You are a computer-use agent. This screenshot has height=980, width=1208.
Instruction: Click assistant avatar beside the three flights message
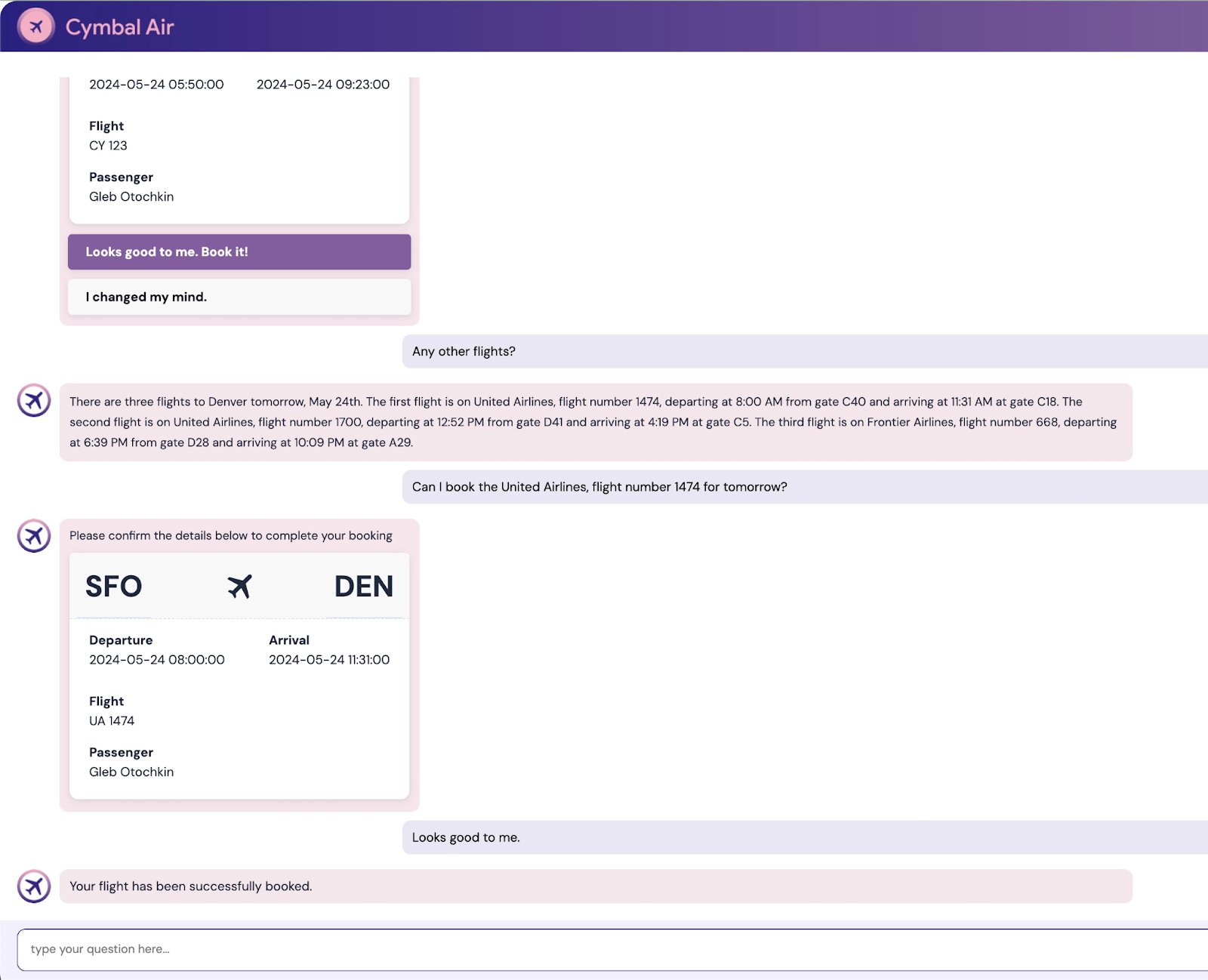pyautogui.click(x=34, y=401)
